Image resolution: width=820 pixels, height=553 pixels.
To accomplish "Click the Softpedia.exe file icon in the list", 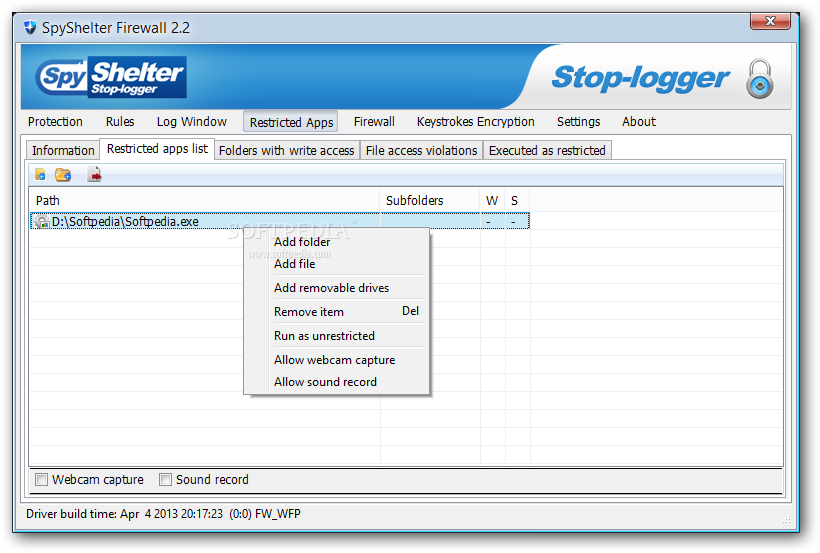I will point(41,222).
